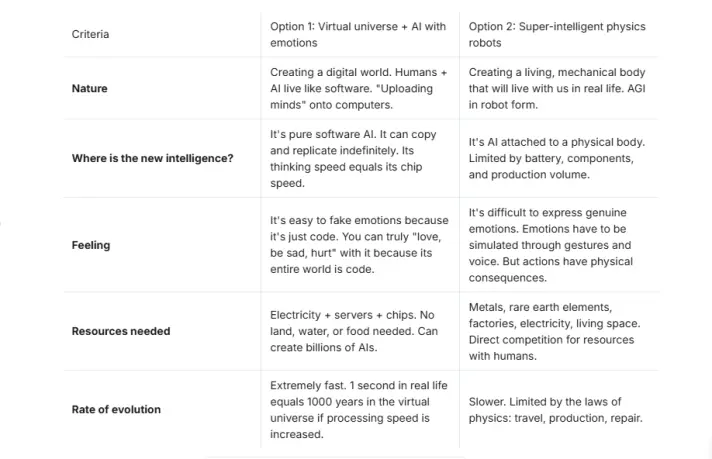Click the Criteria header cell
This screenshot has width=712, height=459.
(x=90, y=35)
